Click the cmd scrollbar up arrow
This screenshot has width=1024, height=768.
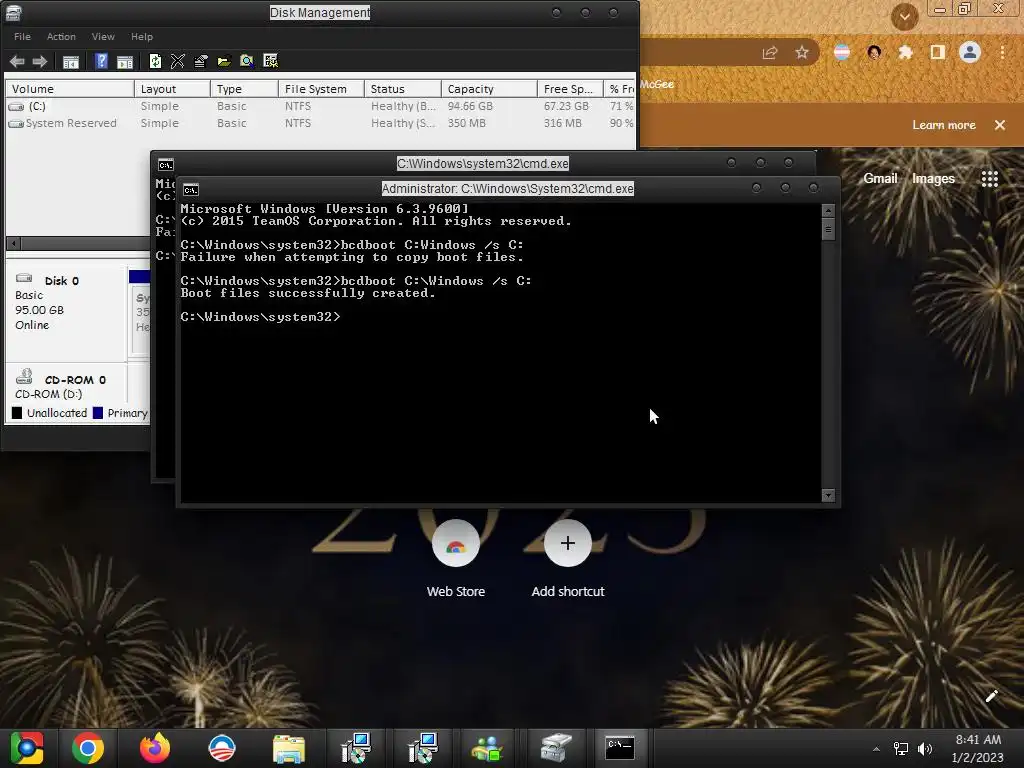pos(828,210)
